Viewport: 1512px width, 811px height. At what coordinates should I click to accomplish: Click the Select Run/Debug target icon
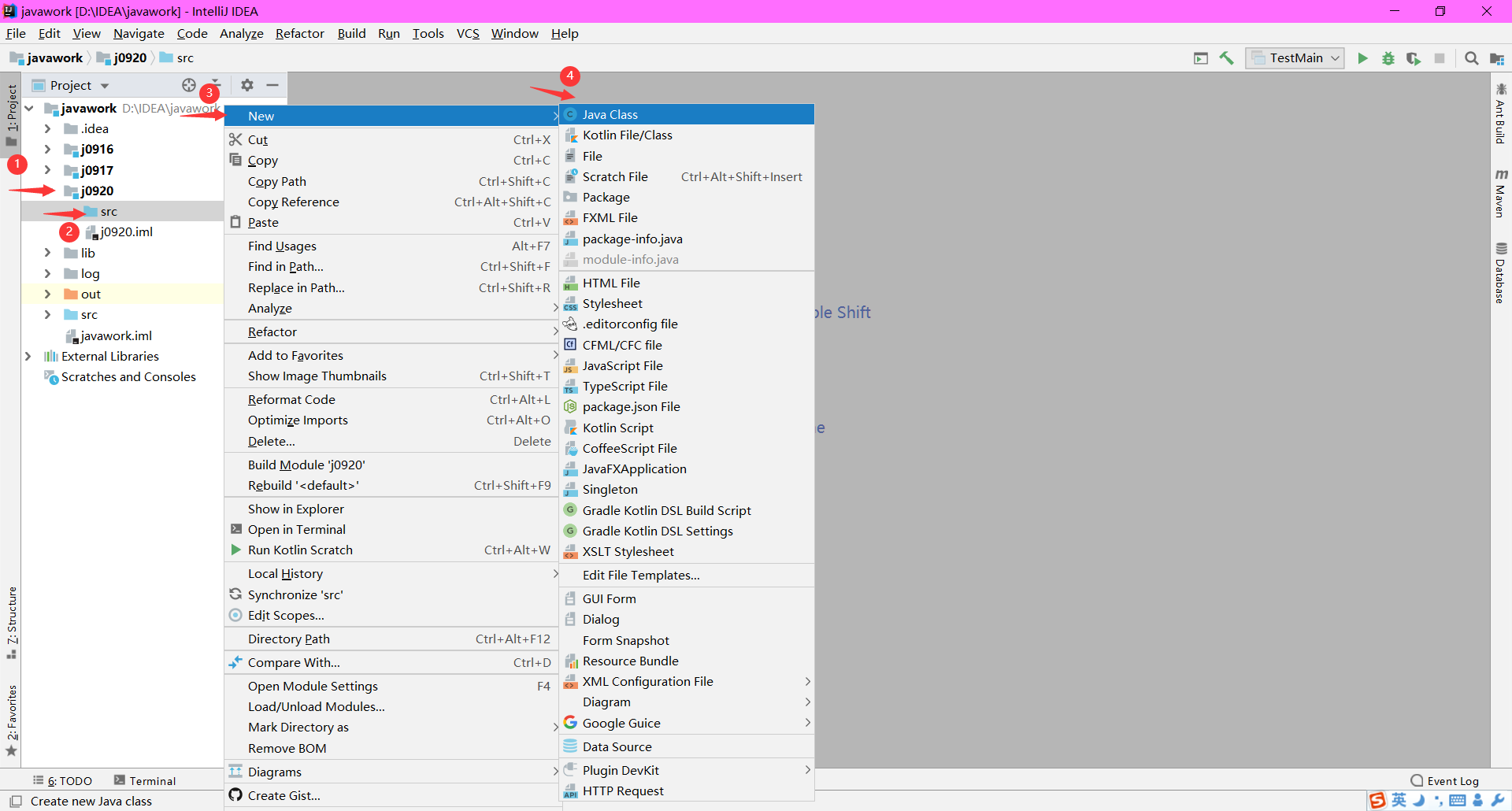pos(1201,58)
